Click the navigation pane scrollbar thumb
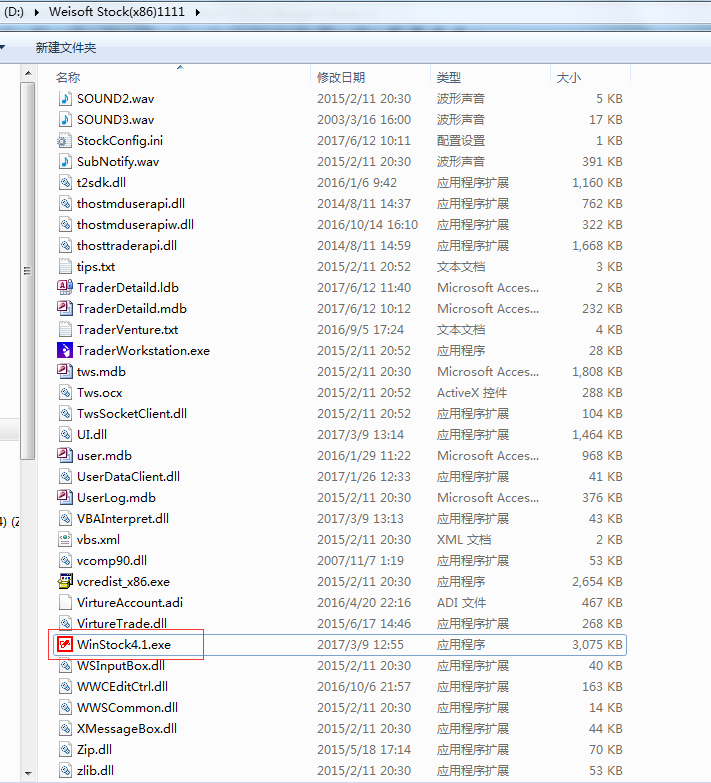The height and width of the screenshot is (783, 711). (27, 271)
